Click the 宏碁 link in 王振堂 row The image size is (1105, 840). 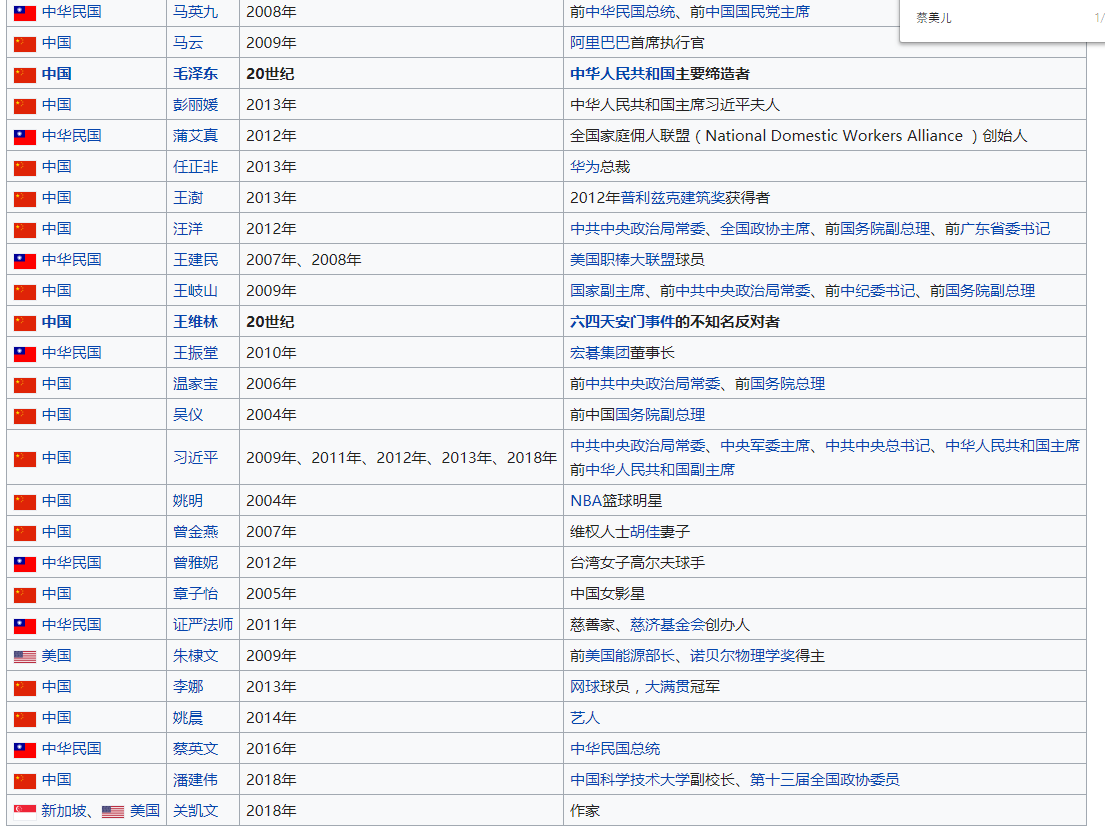click(585, 353)
